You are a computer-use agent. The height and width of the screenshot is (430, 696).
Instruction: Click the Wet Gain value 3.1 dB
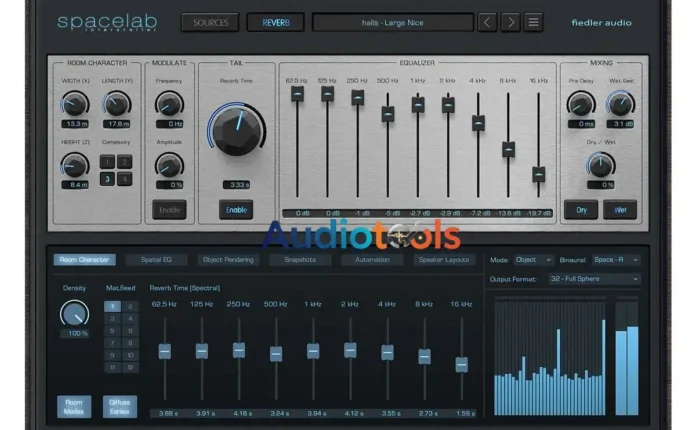tap(621, 124)
